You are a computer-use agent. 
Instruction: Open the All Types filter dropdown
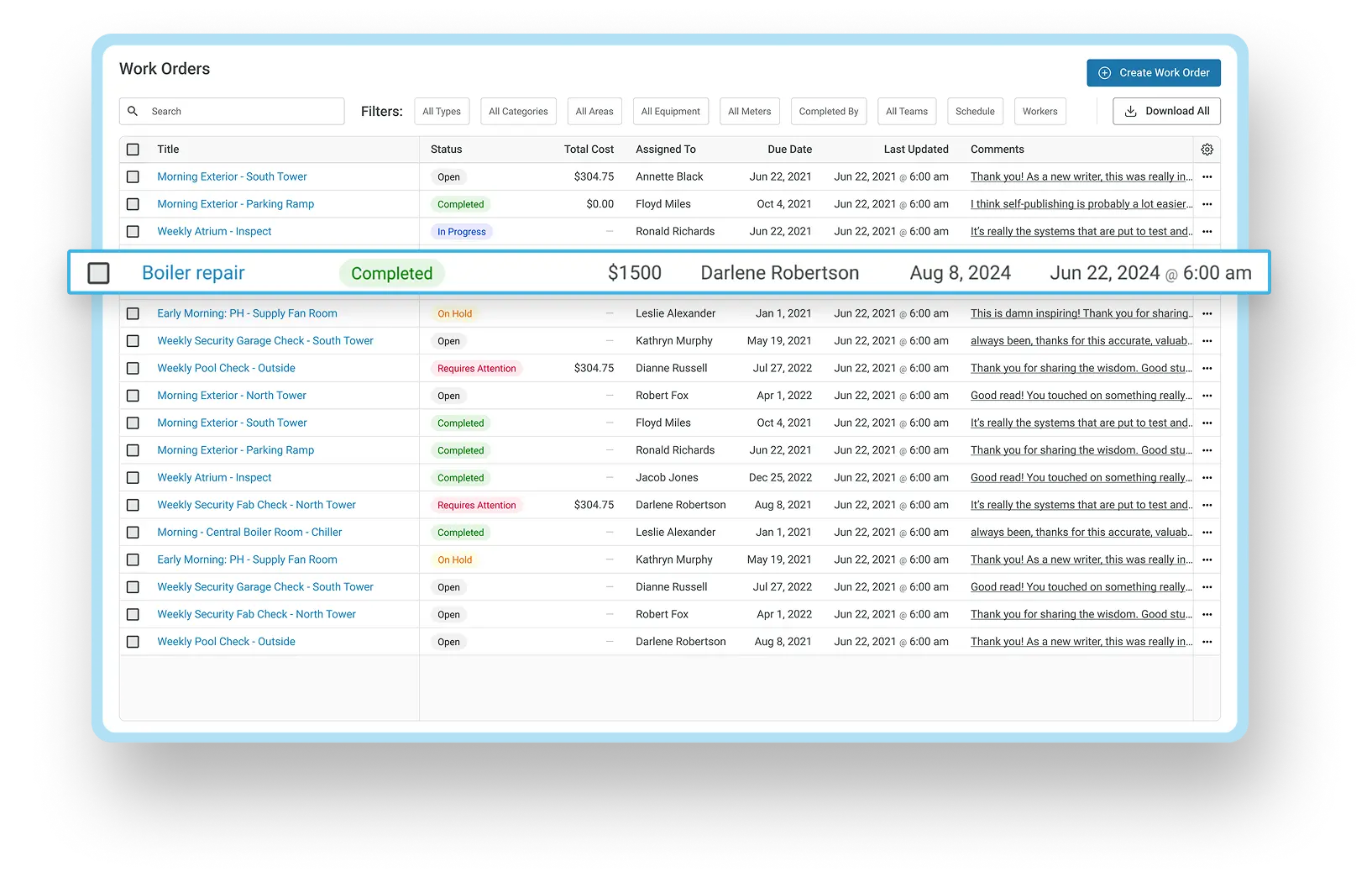coord(442,111)
